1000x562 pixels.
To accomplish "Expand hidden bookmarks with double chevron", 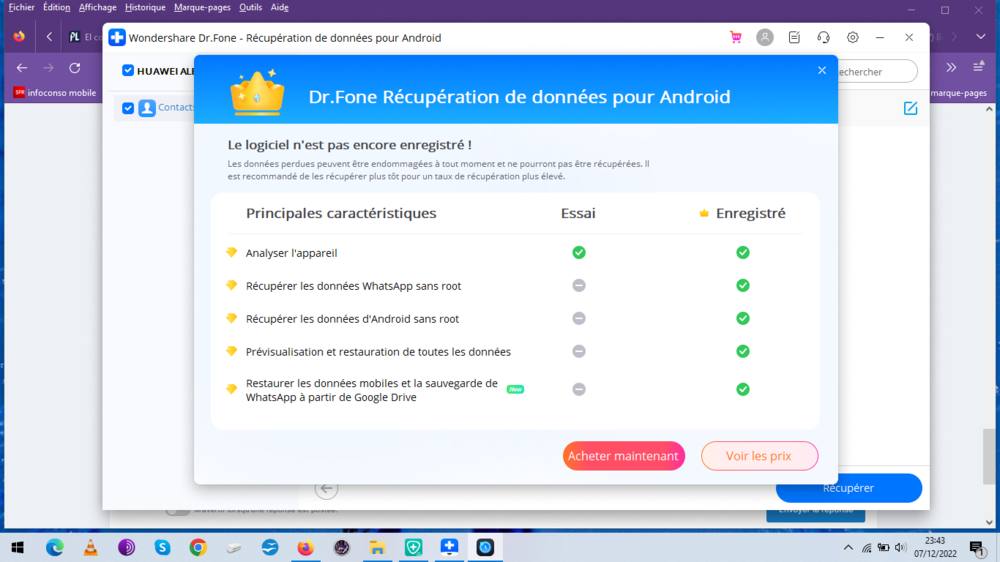I will click(x=951, y=68).
